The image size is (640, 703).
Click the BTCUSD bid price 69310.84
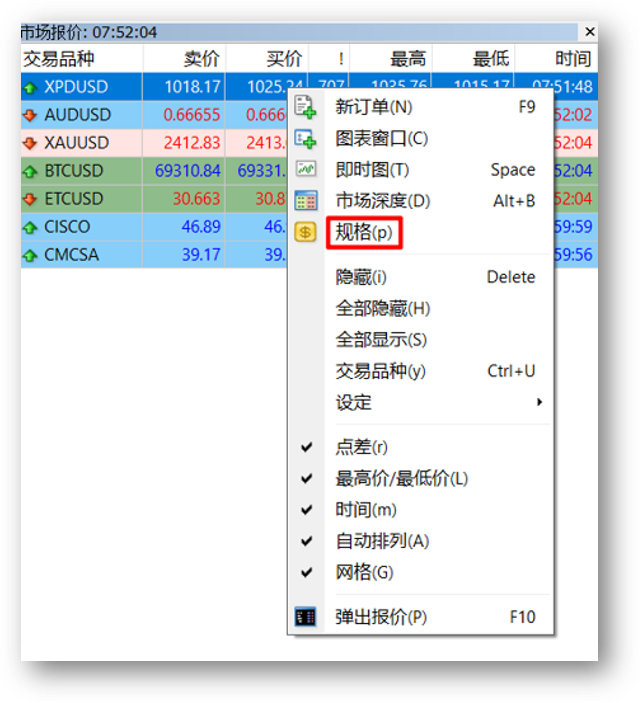point(187,171)
